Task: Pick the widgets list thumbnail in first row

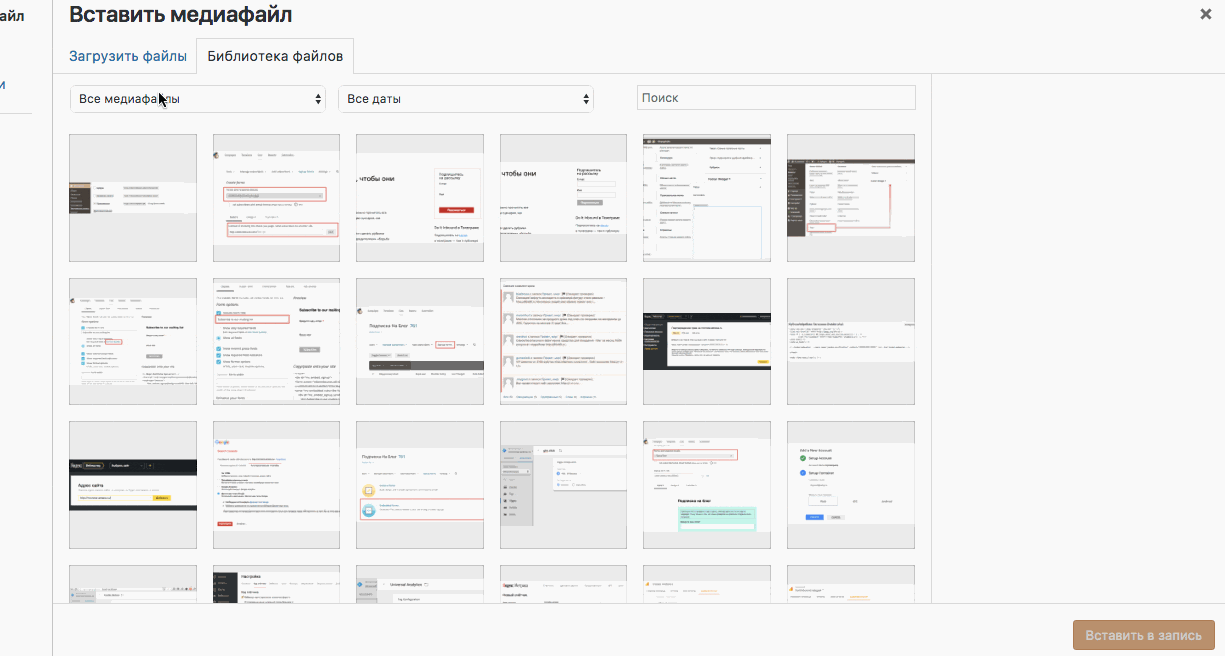Action: pyautogui.click(x=707, y=198)
